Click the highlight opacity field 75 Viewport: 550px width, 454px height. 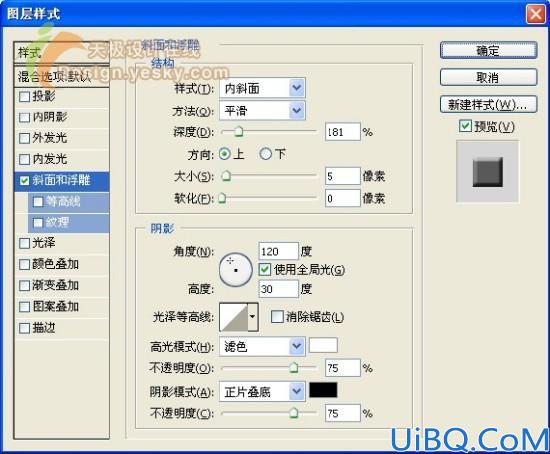(343, 368)
